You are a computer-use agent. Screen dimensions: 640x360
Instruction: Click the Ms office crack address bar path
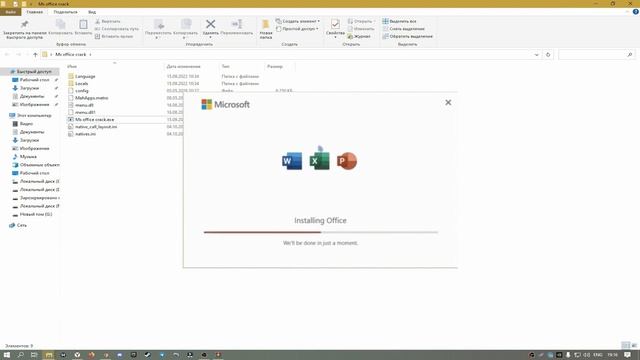pos(71,54)
